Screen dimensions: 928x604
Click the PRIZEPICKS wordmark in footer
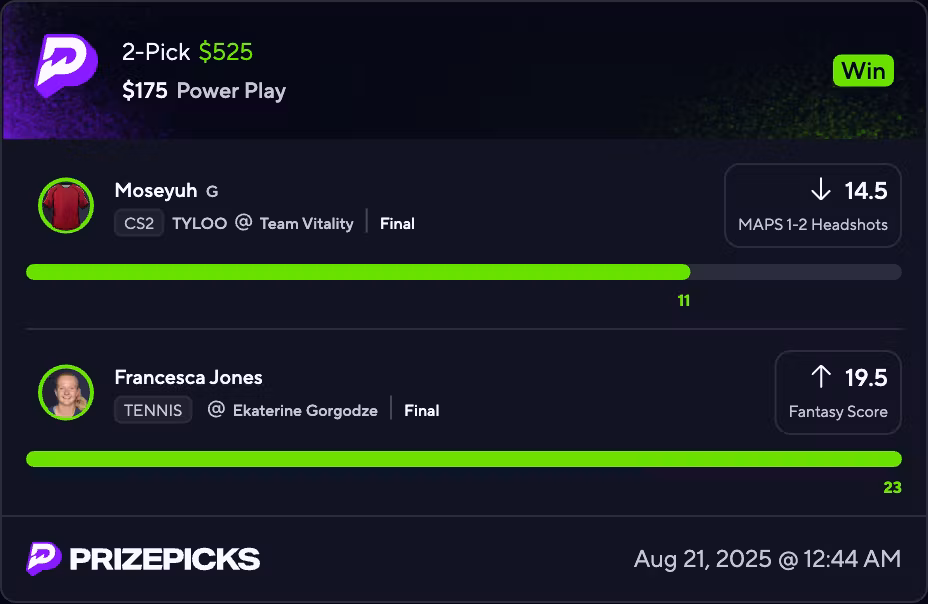(x=164, y=559)
